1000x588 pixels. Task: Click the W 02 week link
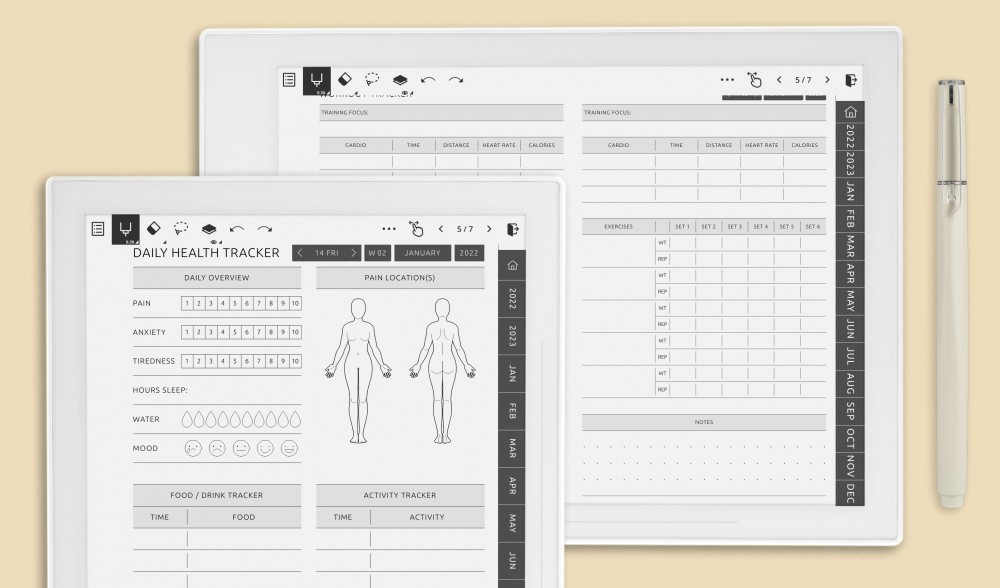click(x=377, y=253)
